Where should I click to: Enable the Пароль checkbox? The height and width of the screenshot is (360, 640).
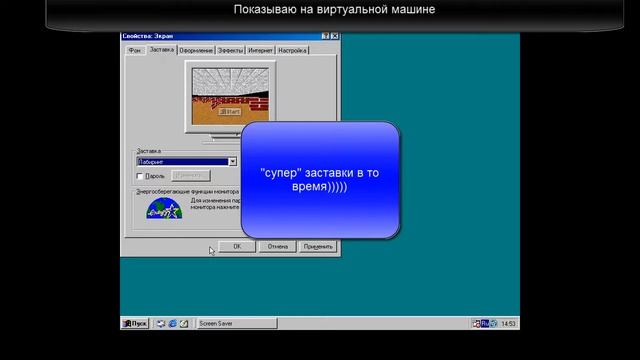coord(140,176)
